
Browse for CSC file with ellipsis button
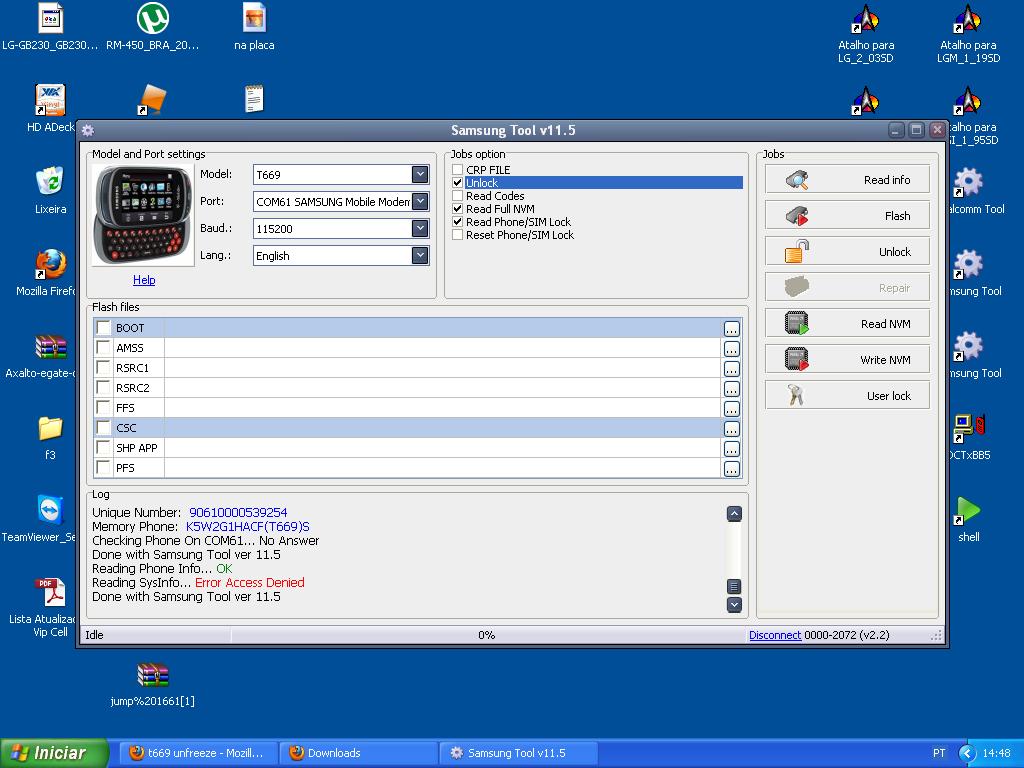coord(731,429)
